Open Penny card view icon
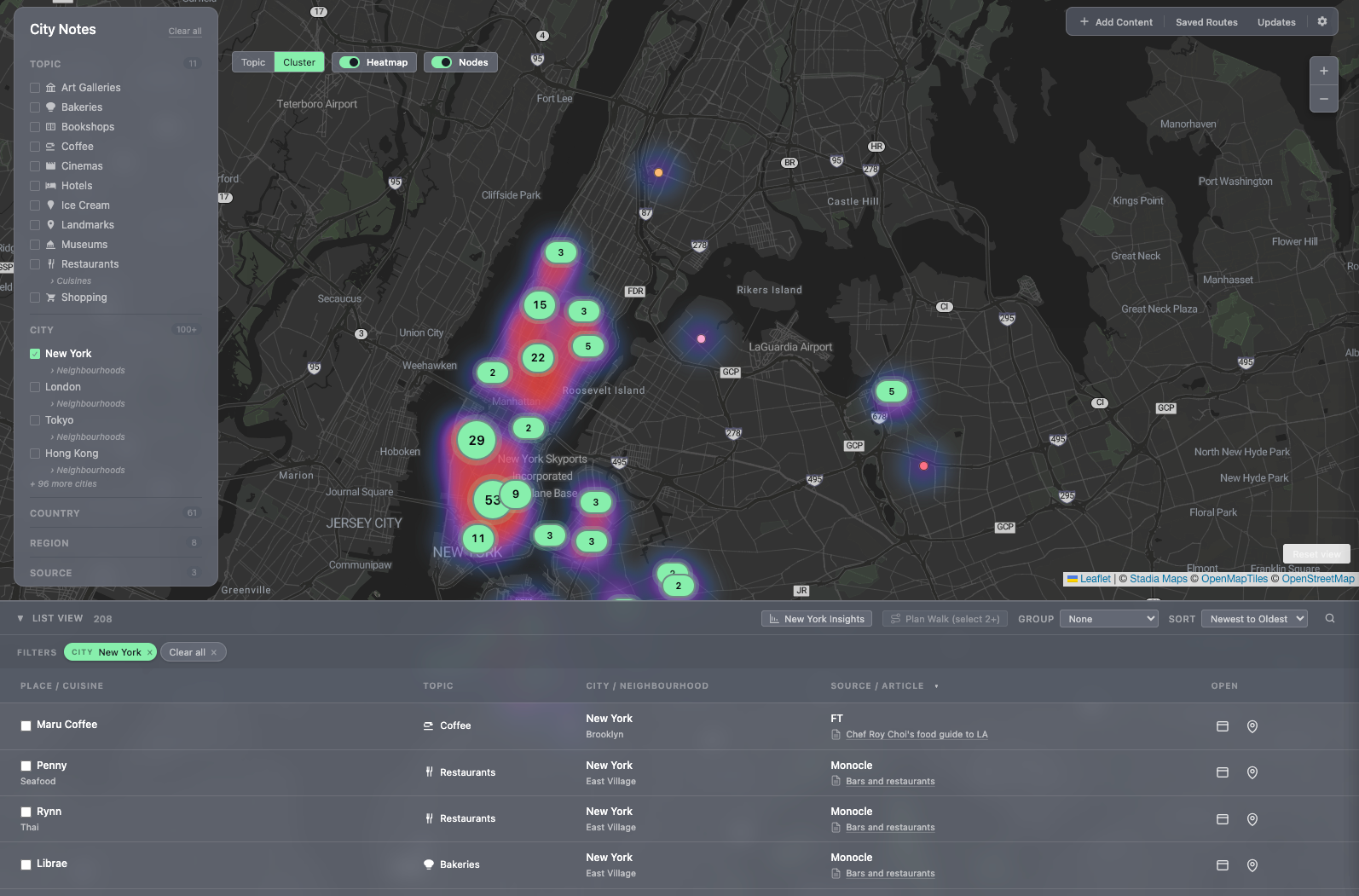The image size is (1359, 896). 1222,772
